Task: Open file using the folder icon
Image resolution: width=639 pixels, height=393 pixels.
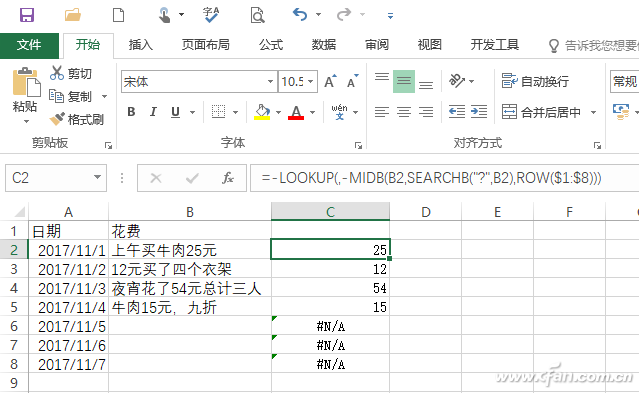Action: tap(73, 15)
